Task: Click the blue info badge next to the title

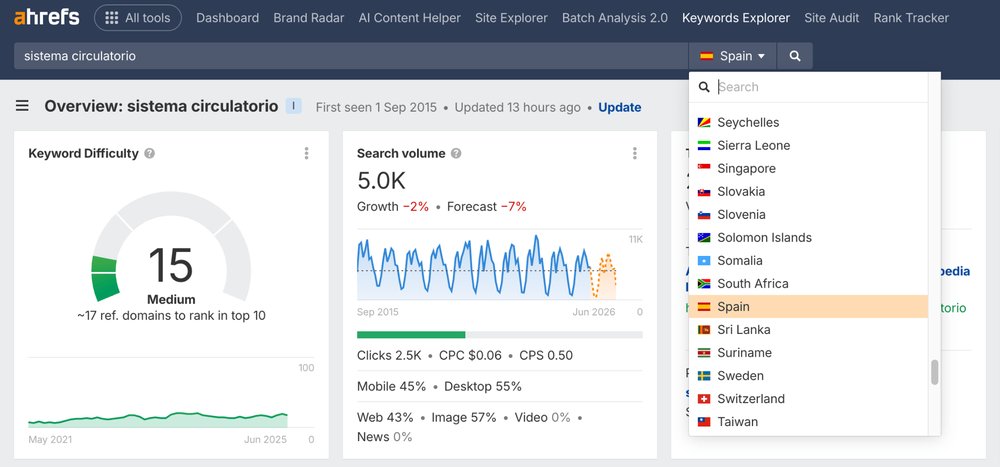Action: click(x=293, y=106)
